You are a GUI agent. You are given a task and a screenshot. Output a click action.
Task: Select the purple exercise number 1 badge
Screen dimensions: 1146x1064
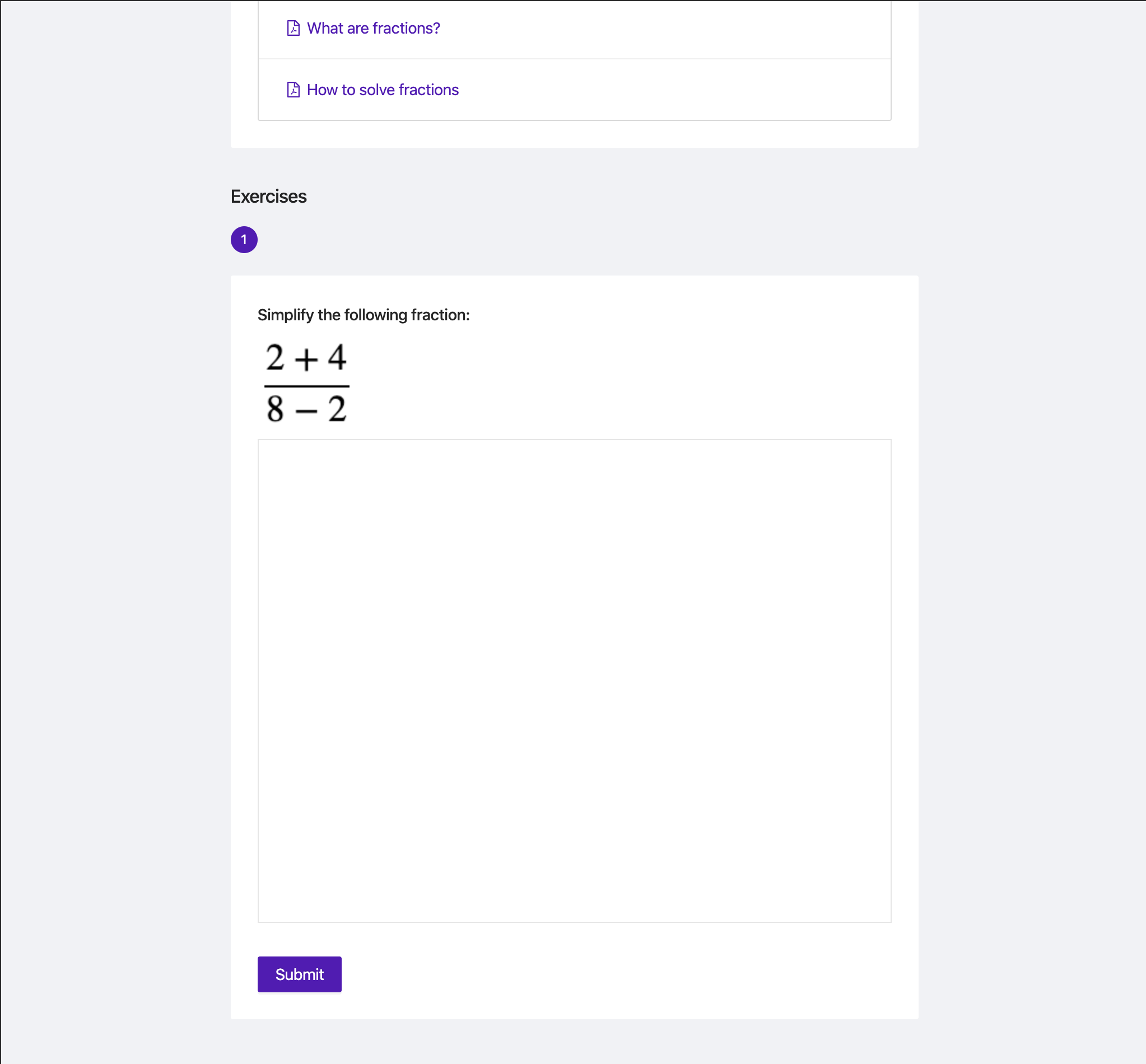pyautogui.click(x=244, y=240)
